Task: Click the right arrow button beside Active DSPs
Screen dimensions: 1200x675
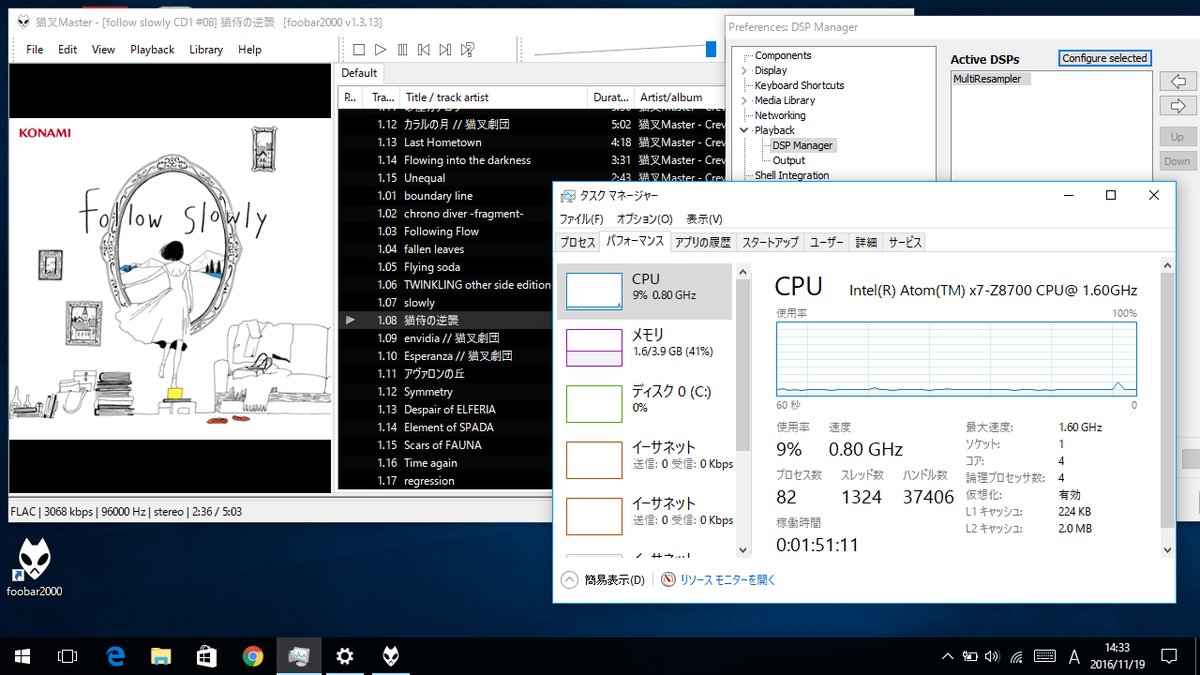Action: pyautogui.click(x=1177, y=106)
